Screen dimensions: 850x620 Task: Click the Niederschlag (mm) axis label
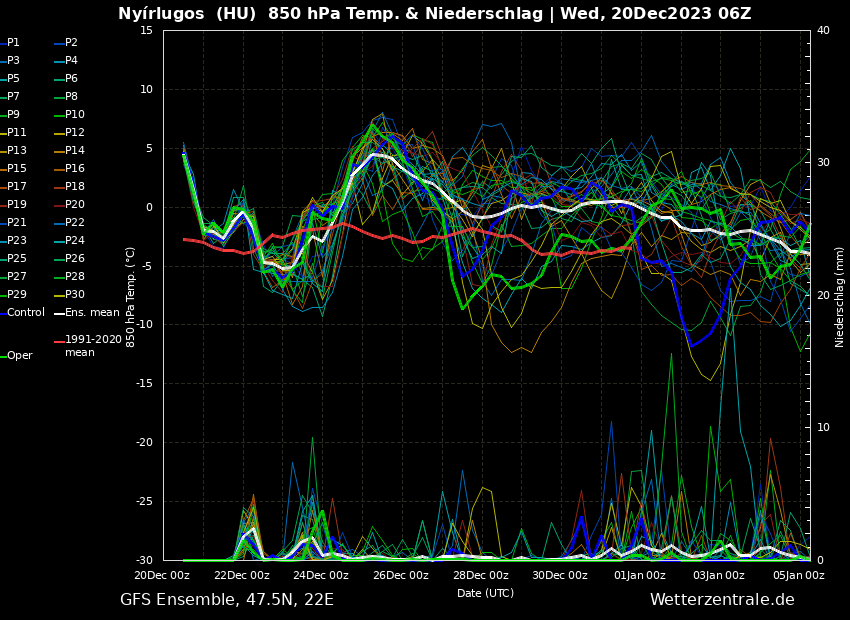(x=840, y=297)
